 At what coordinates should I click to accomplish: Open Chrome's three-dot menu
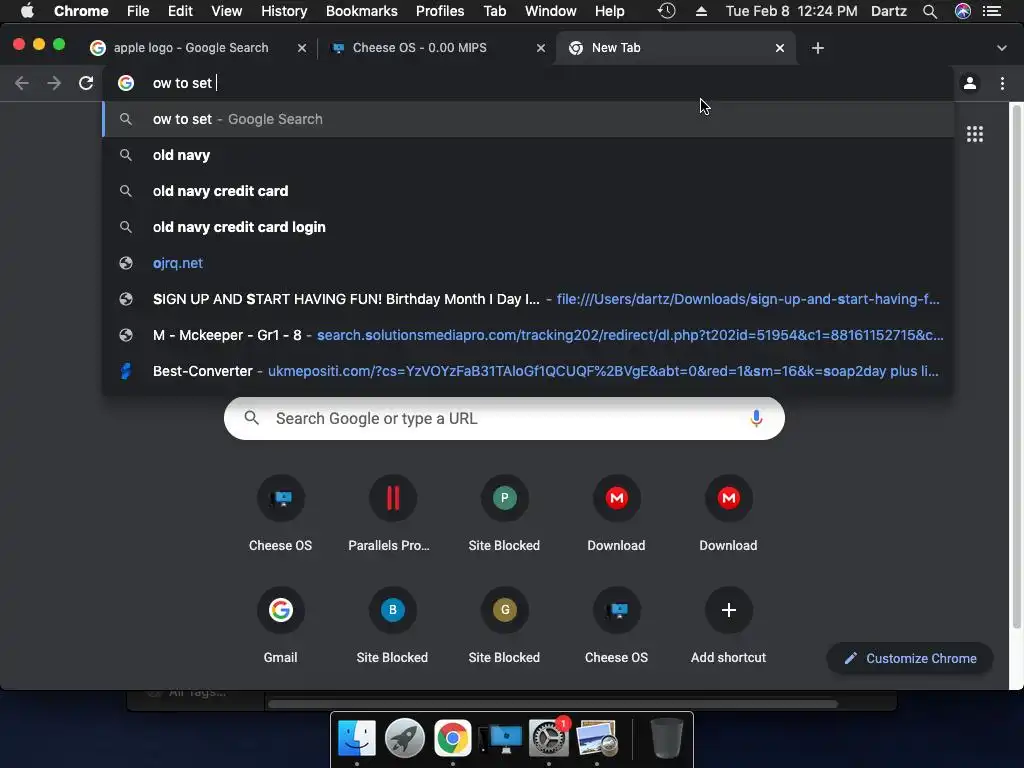coord(1002,83)
